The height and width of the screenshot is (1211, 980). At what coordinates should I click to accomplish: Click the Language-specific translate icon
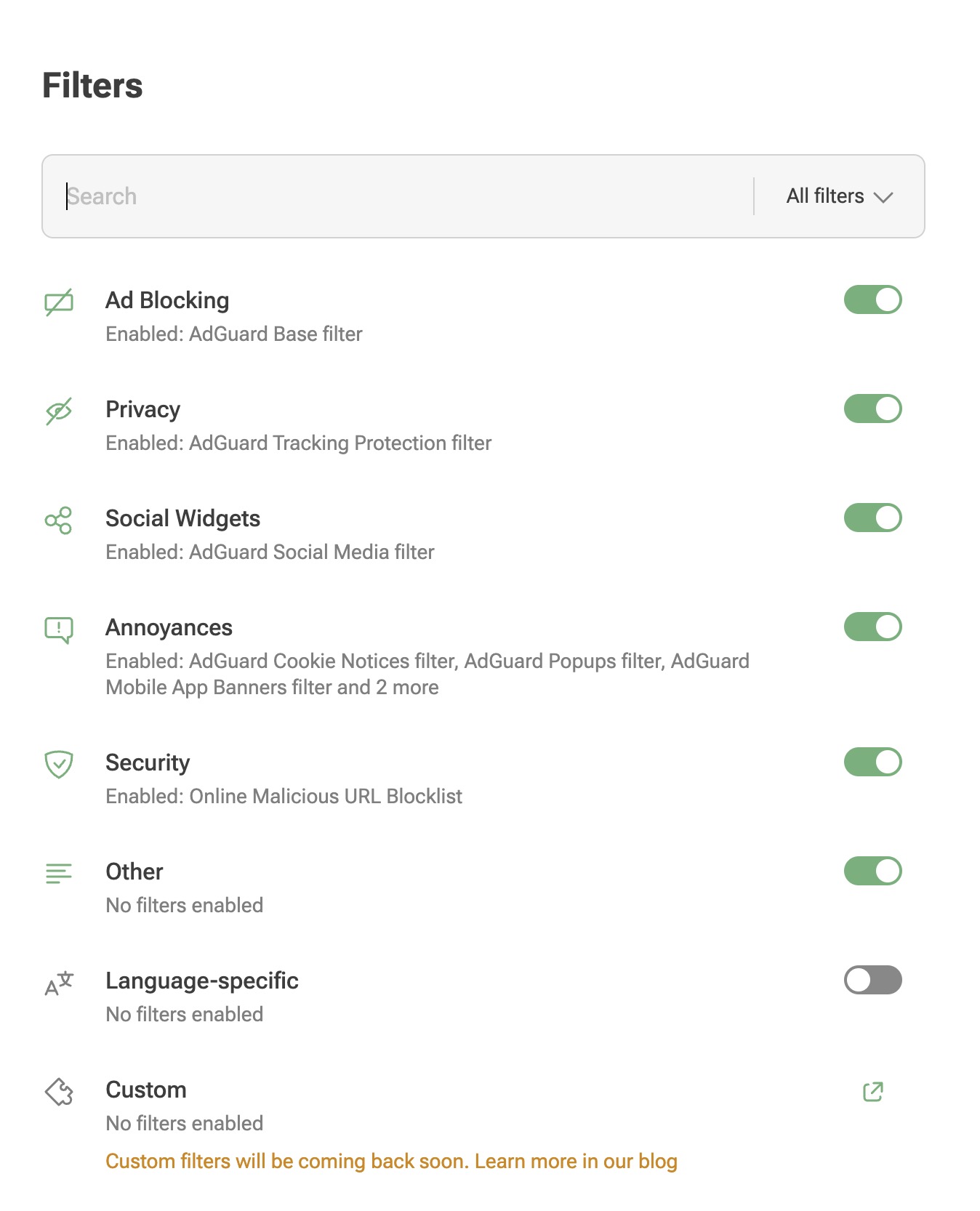point(59,983)
